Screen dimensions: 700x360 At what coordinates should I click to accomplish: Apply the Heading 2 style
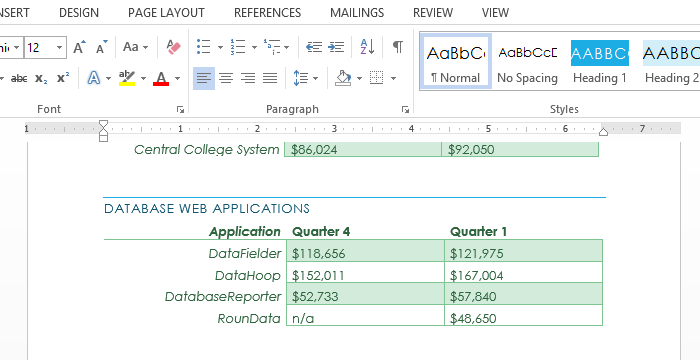point(671,61)
